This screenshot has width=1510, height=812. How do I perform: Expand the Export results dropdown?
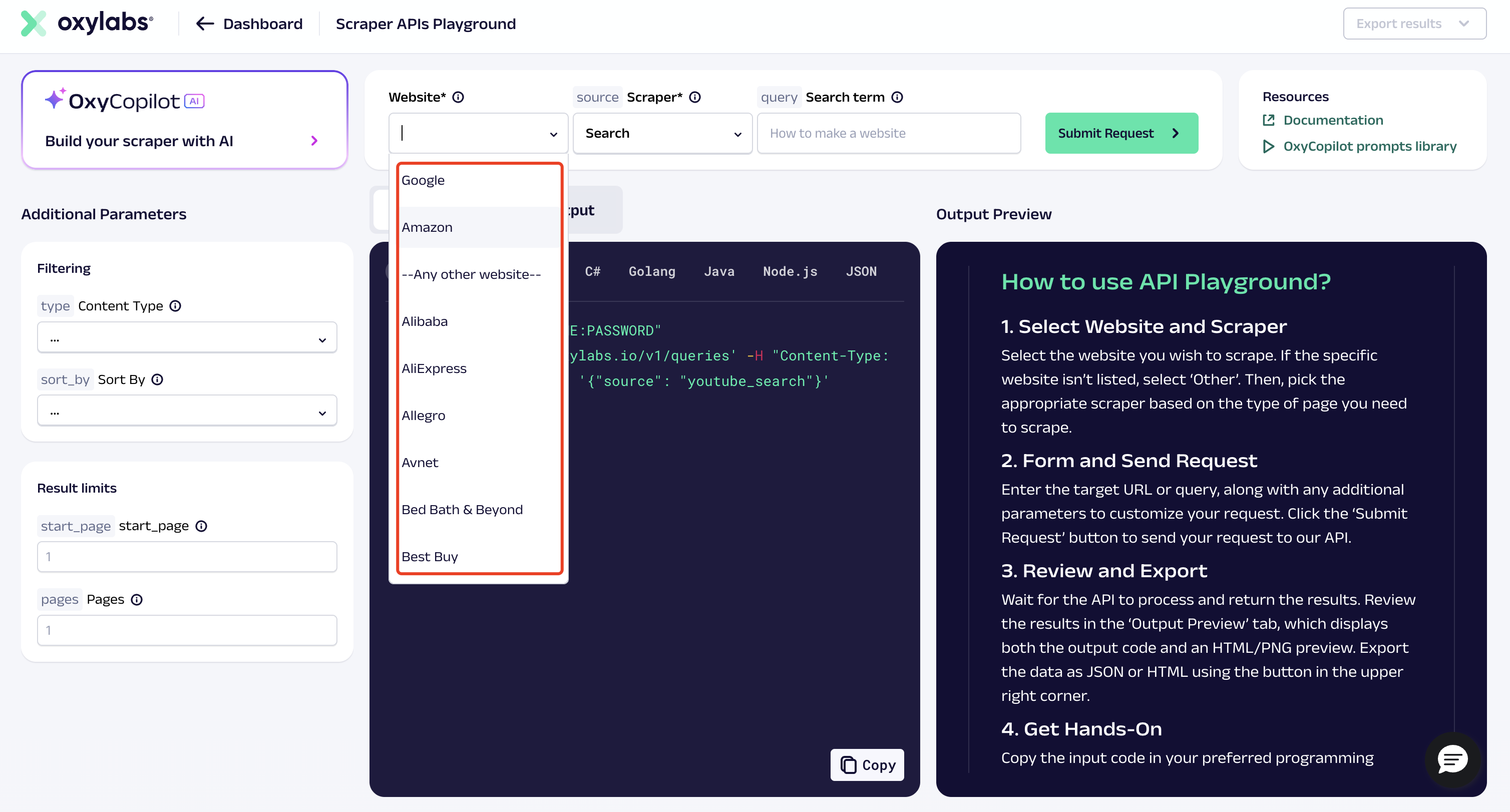[x=1414, y=24]
